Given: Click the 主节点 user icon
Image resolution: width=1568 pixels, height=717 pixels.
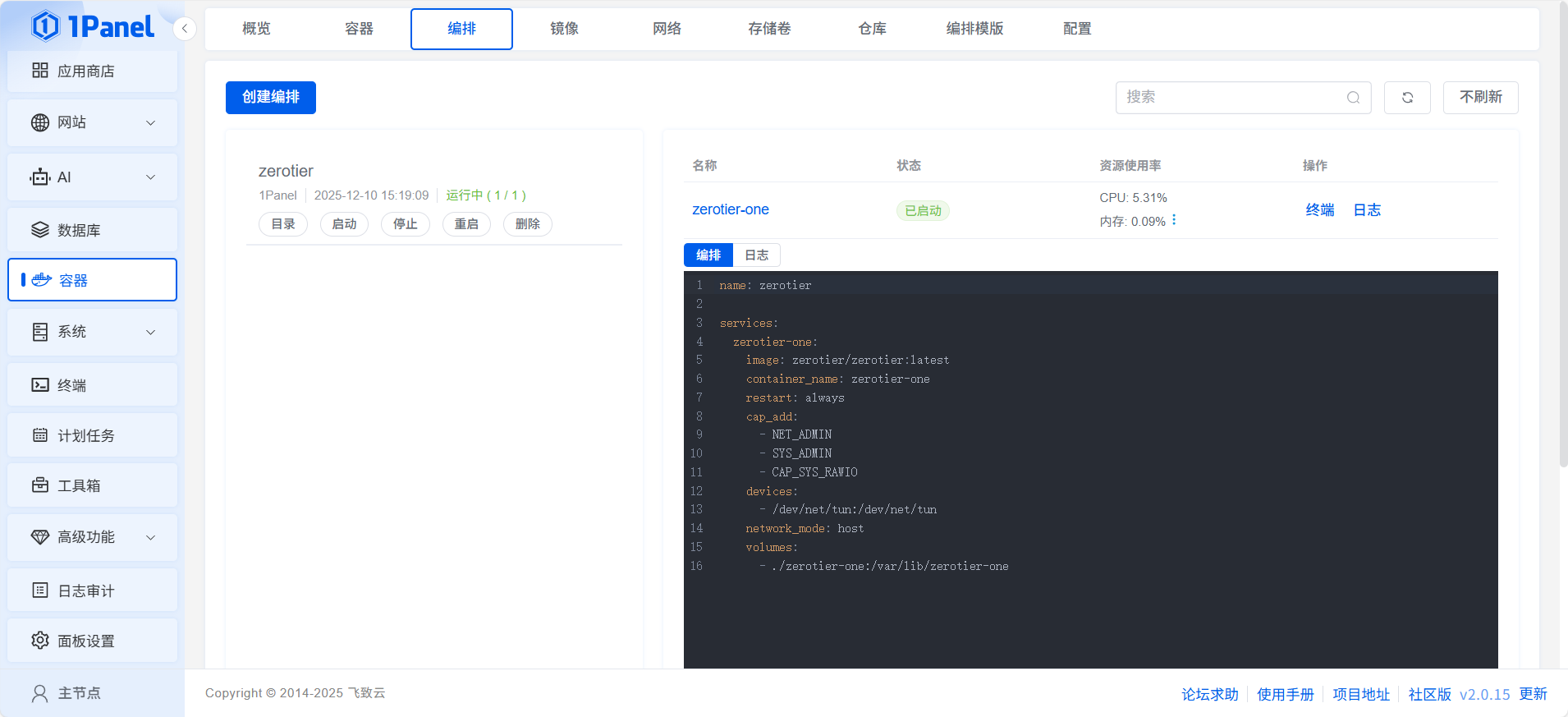Looking at the screenshot, I should [40, 694].
